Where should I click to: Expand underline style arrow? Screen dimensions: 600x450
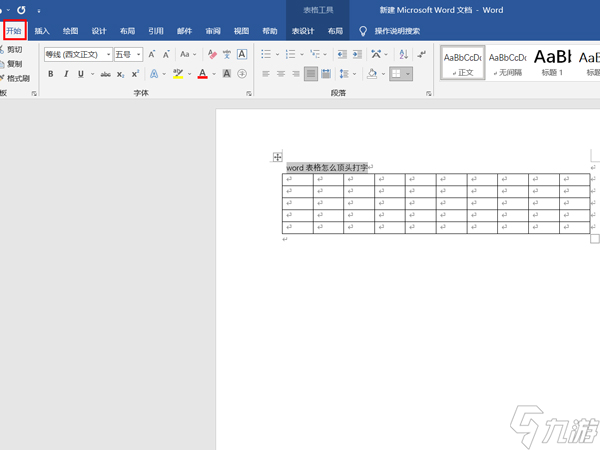pos(92,74)
